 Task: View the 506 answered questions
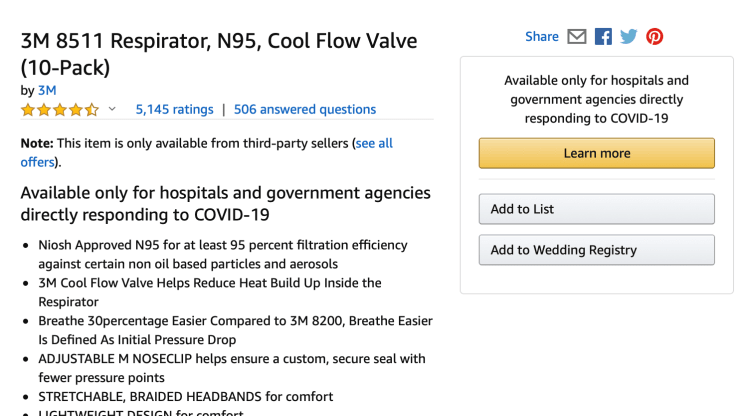point(305,110)
